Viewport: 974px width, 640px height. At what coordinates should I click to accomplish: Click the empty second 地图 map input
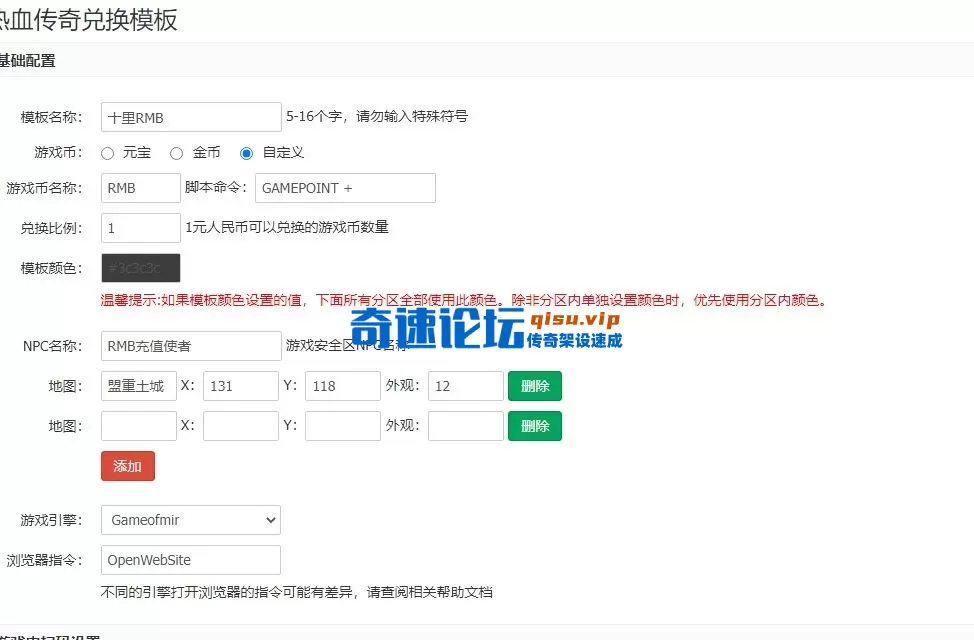click(x=138, y=425)
